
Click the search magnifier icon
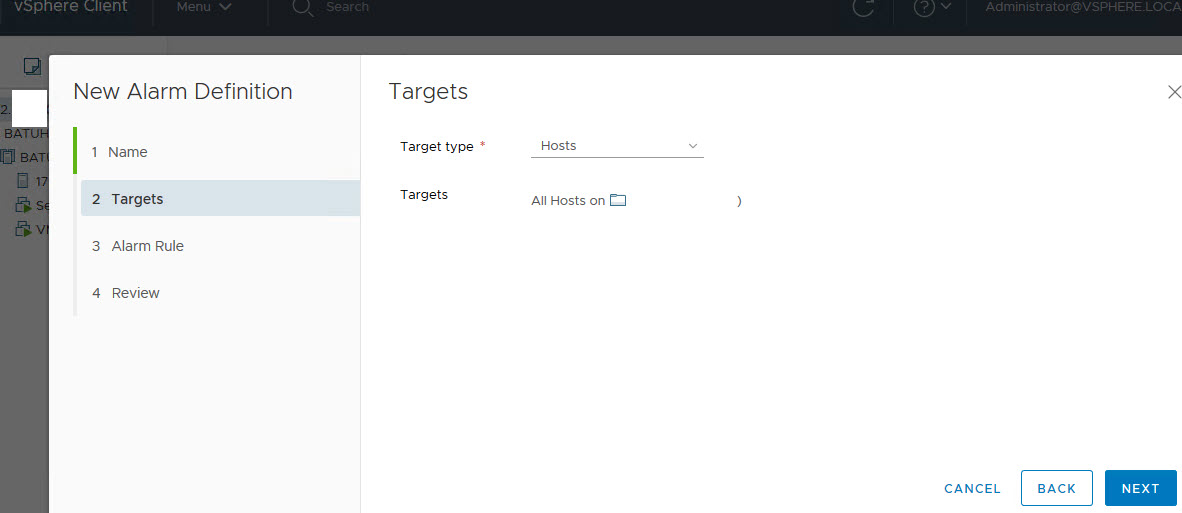(302, 7)
